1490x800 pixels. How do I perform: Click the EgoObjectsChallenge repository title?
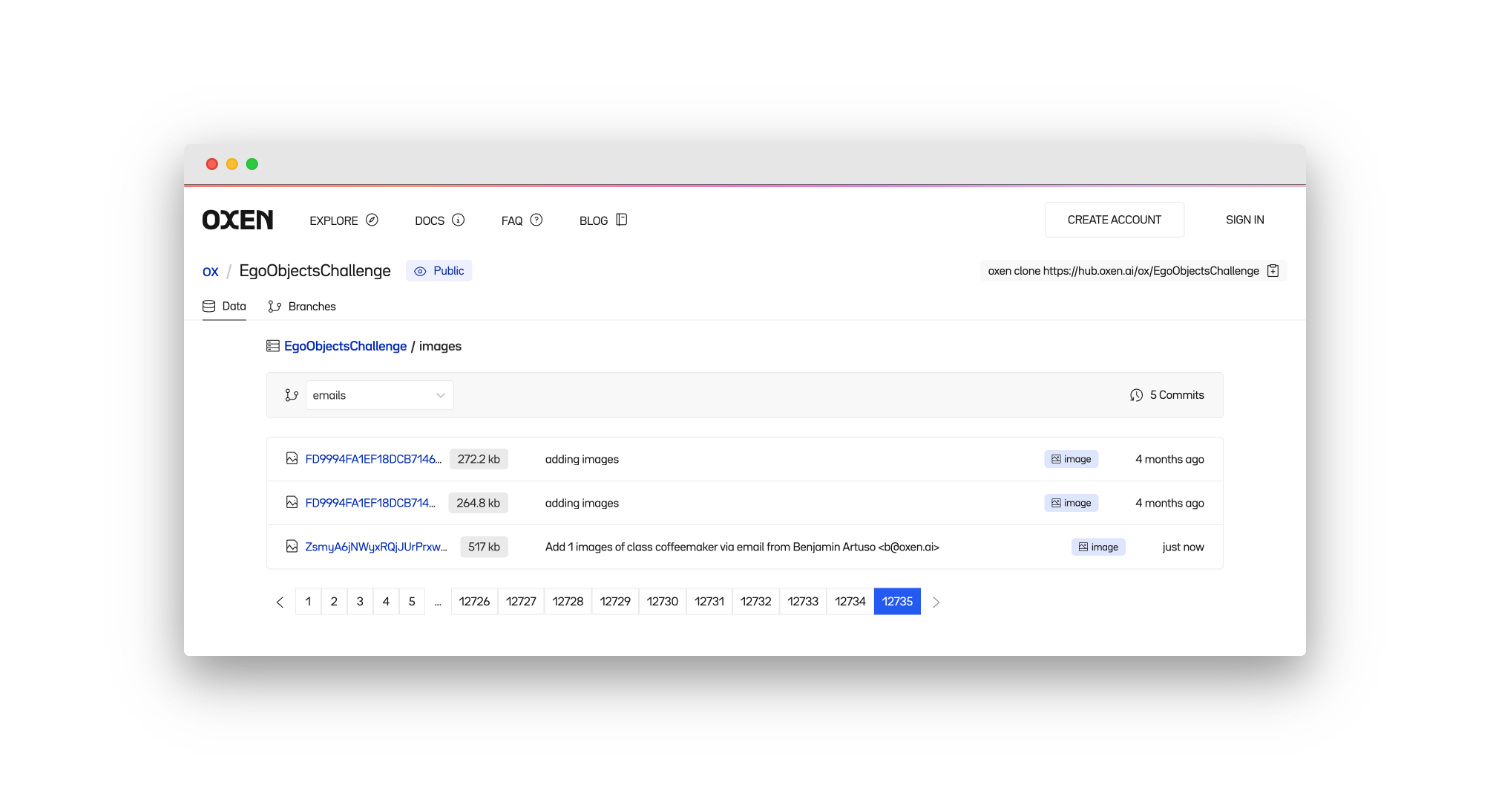point(315,271)
